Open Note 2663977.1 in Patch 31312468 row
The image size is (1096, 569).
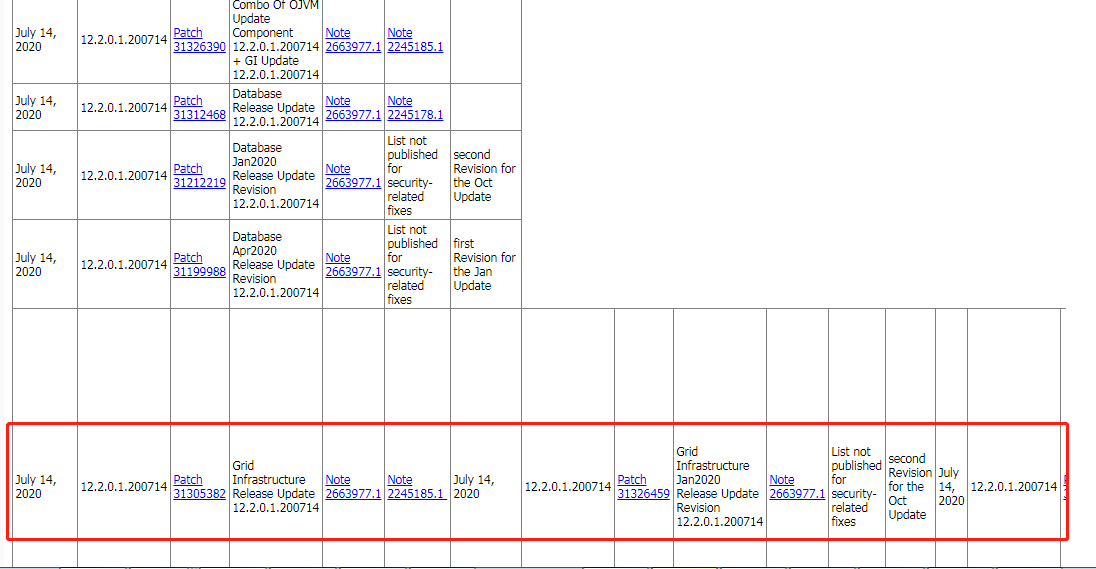(353, 108)
